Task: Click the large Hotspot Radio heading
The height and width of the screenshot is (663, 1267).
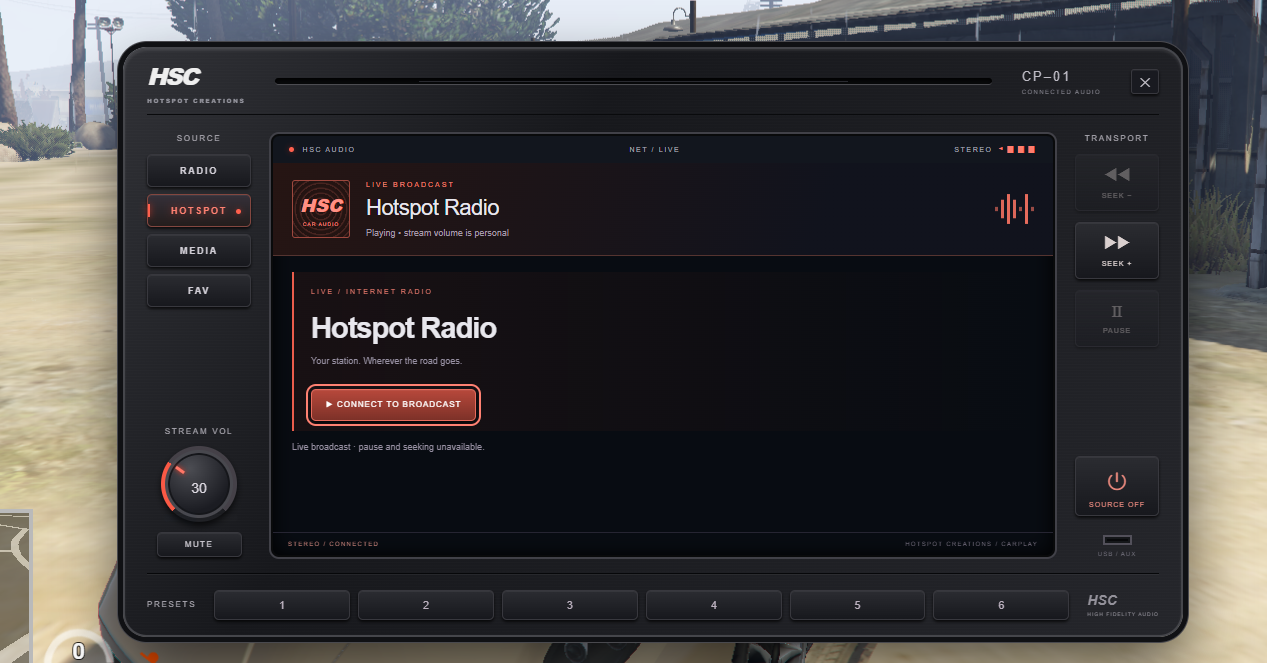Action: click(404, 328)
